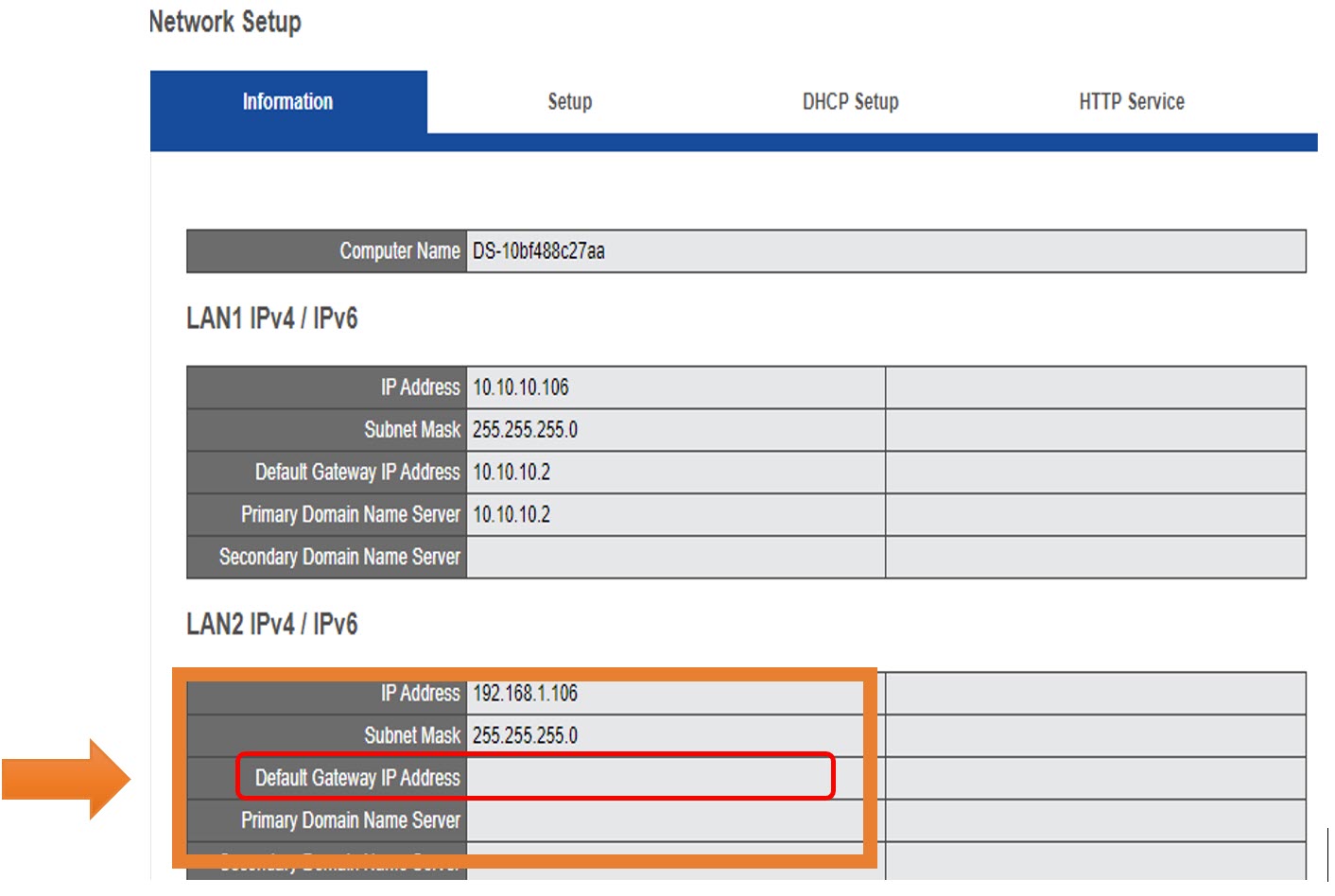Click the LAN2 IPv4 / IPv6 heading
1335x896 pixels.
271,625
